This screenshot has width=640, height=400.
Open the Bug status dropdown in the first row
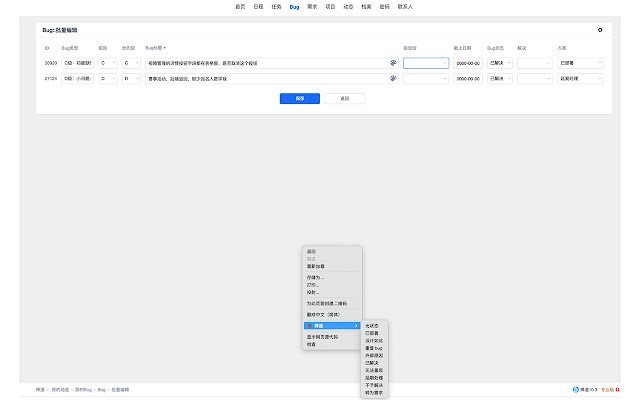click(x=500, y=63)
